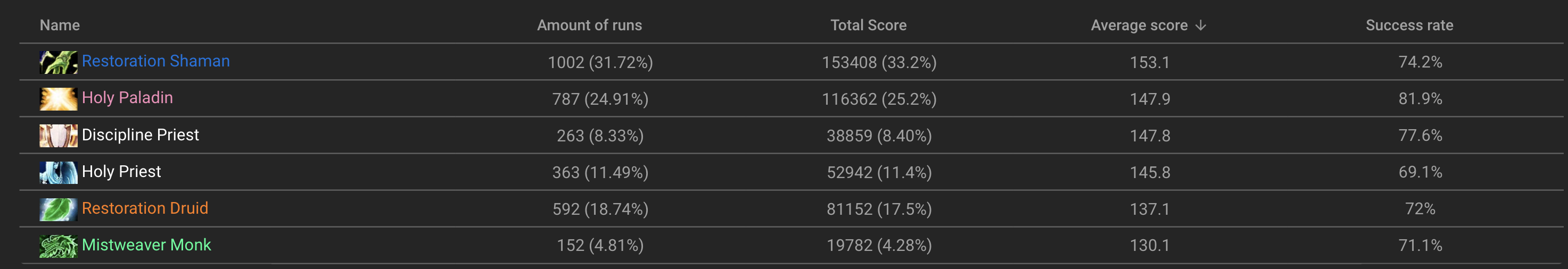Sort table by Name column header
This screenshot has width=1568, height=269.
tap(60, 26)
